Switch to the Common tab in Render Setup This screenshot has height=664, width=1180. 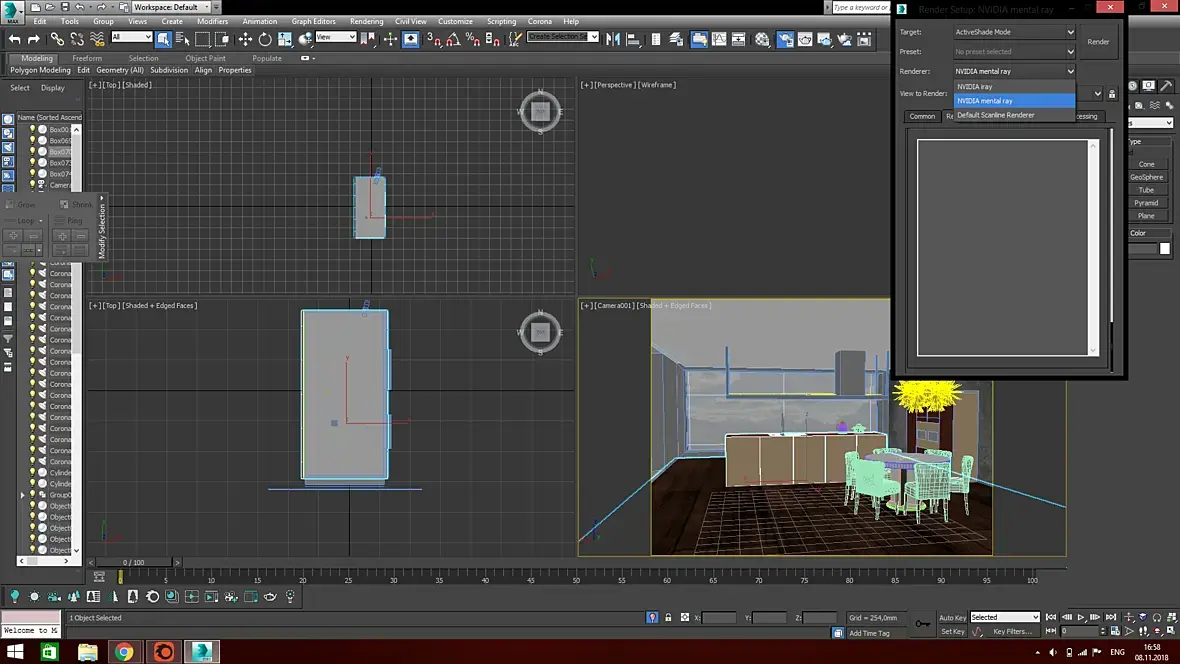click(x=922, y=116)
